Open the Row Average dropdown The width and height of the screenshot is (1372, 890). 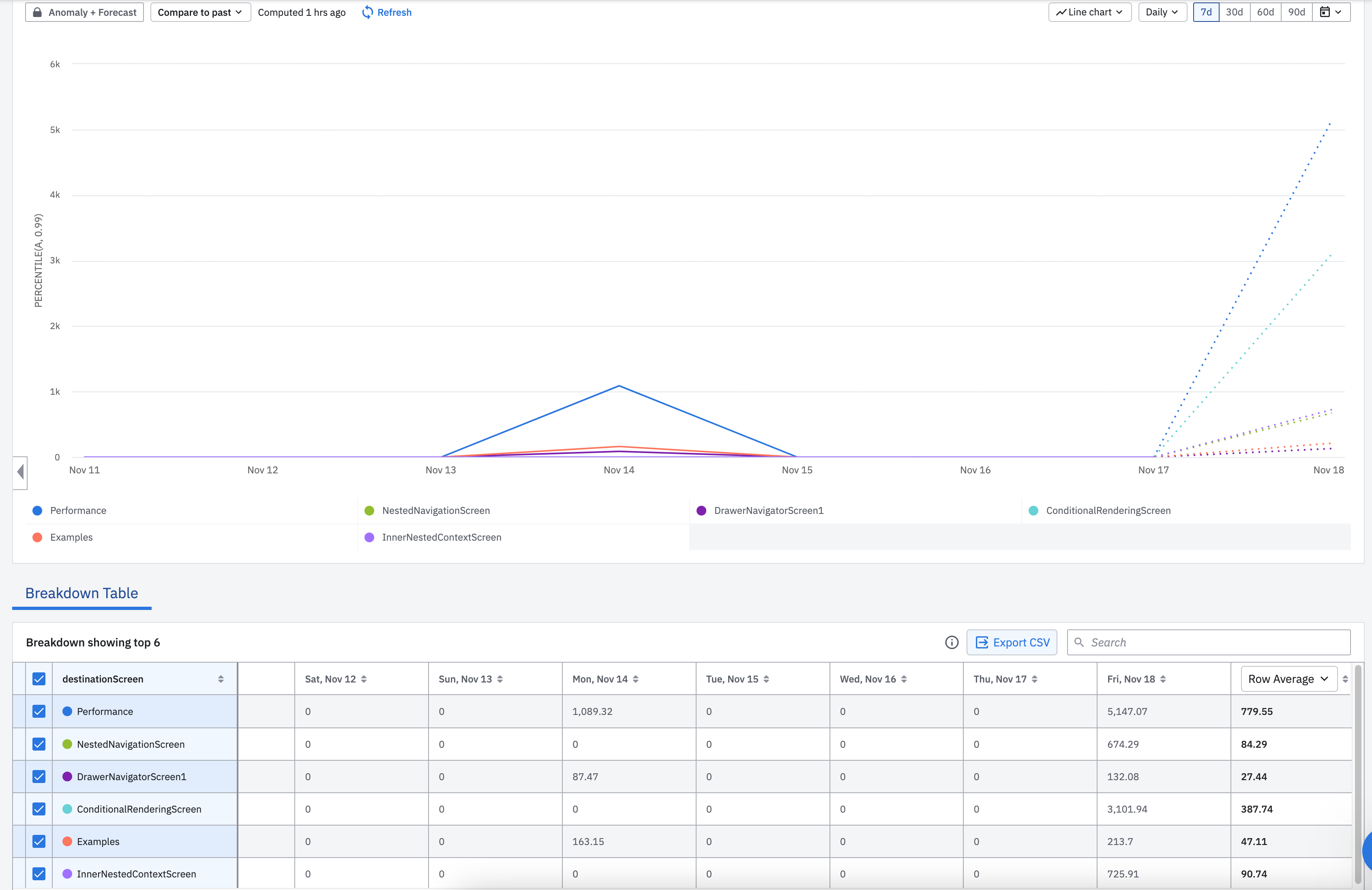click(1288, 679)
